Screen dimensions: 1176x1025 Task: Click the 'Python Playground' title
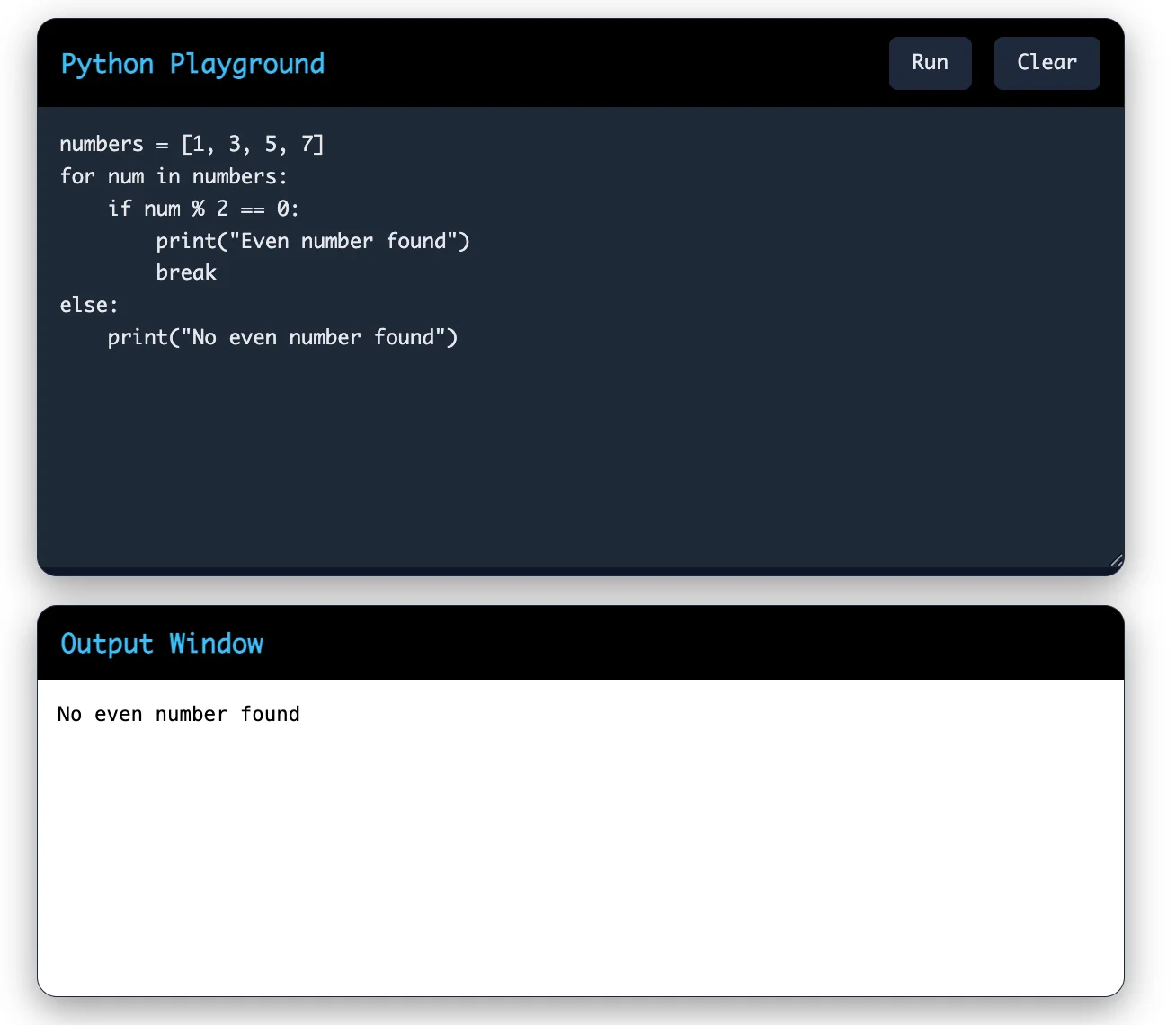point(192,64)
